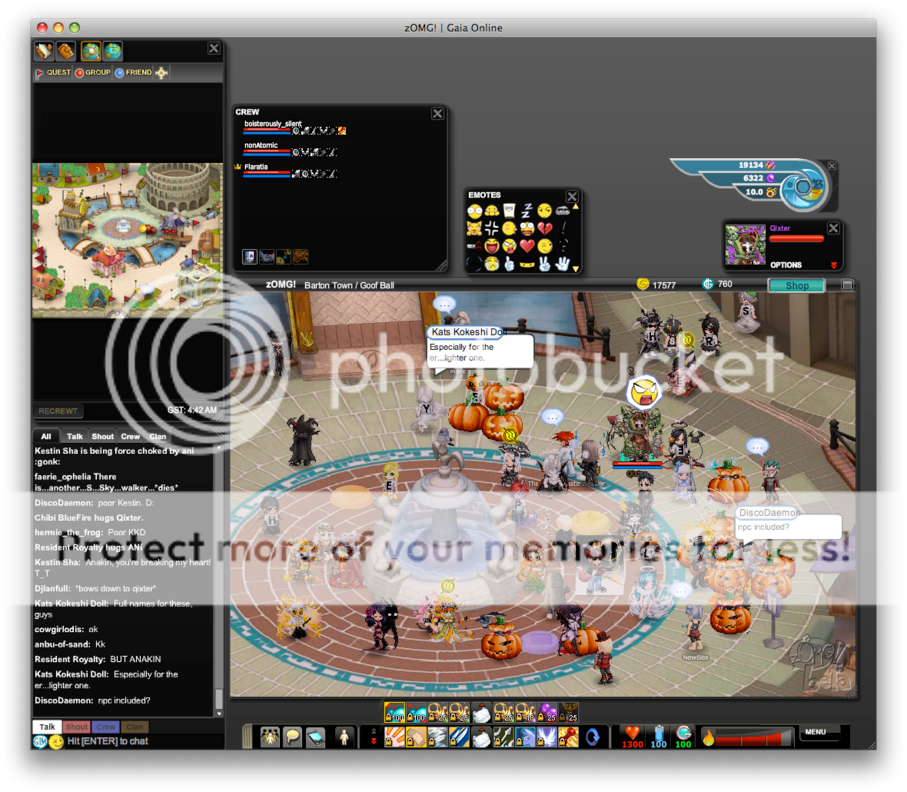Image resolution: width=907 pixels, height=792 pixels.
Task: Click the stand/sit avatar pose icon
Action: (344, 738)
